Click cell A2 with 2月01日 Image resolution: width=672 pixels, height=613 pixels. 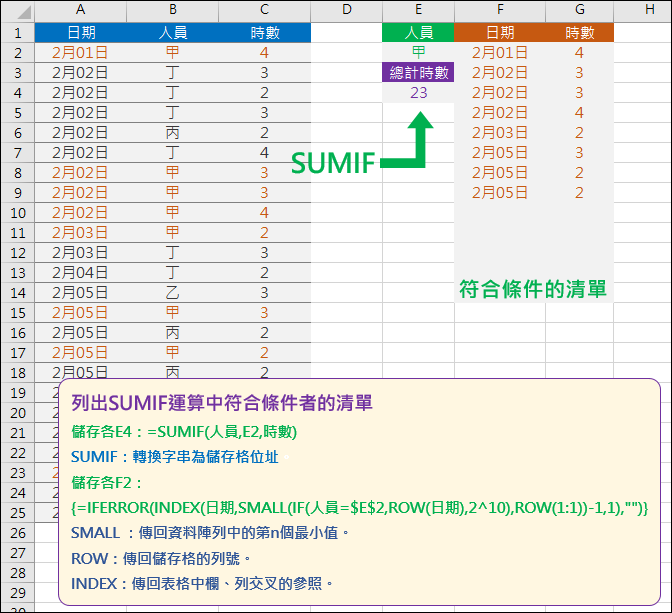click(81, 52)
